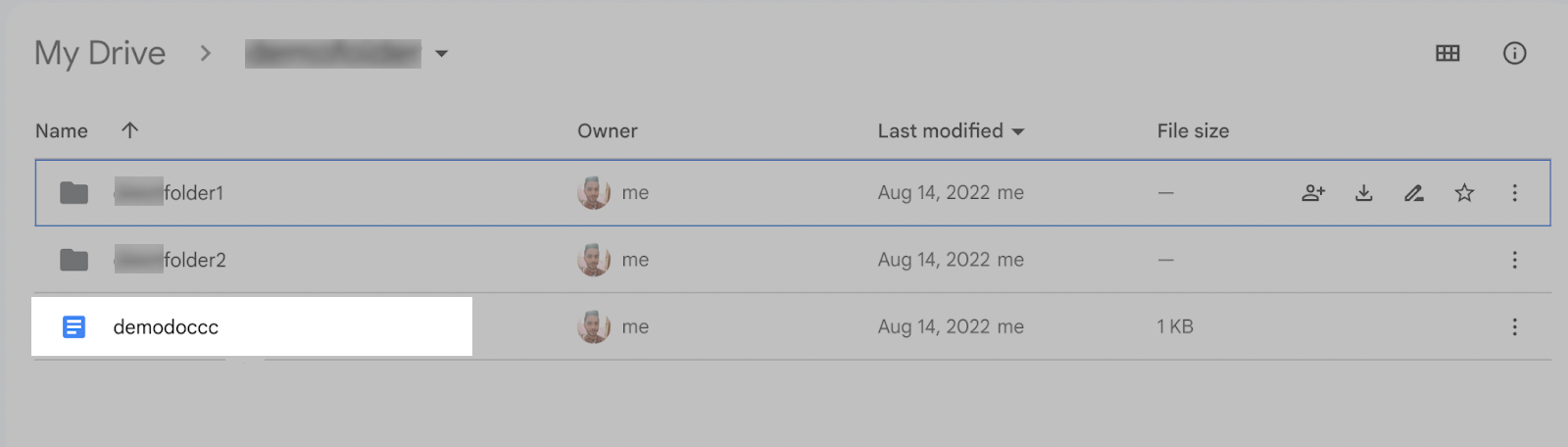This screenshot has height=447, width=1568.
Task: Click the File size column header
Action: point(1192,130)
